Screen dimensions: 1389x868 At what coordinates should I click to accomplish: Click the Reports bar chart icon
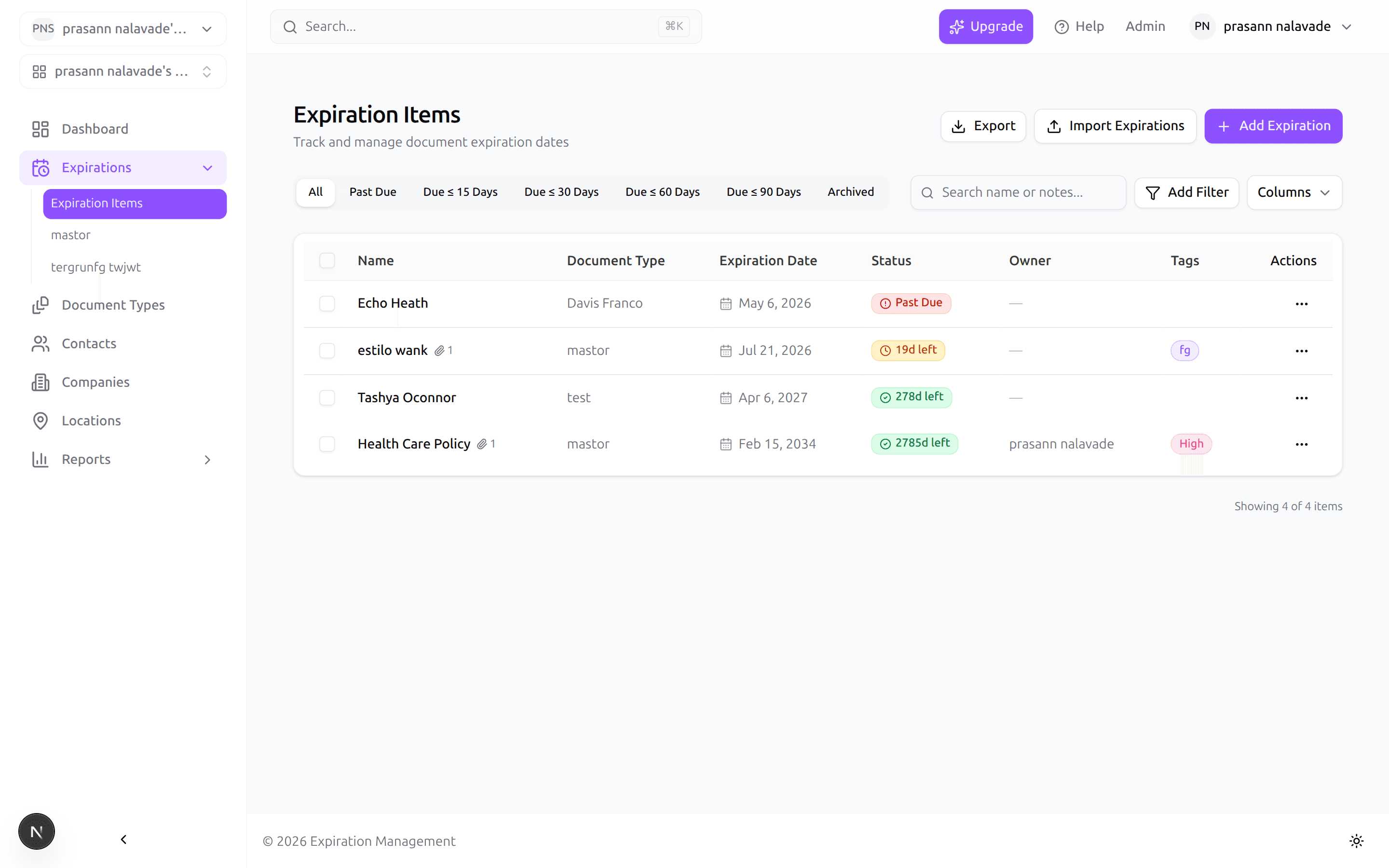tap(40, 459)
